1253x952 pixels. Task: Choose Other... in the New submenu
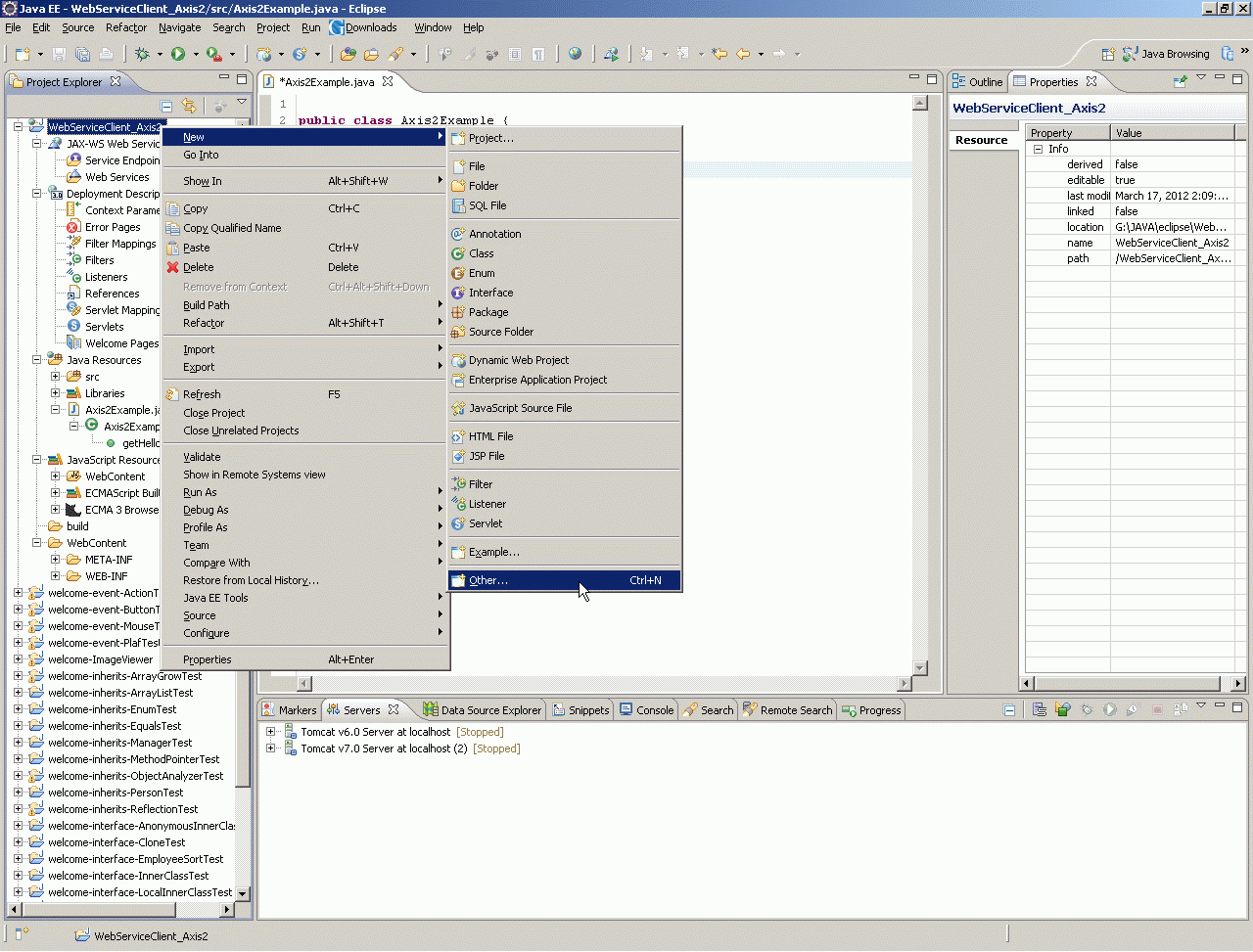[565, 580]
